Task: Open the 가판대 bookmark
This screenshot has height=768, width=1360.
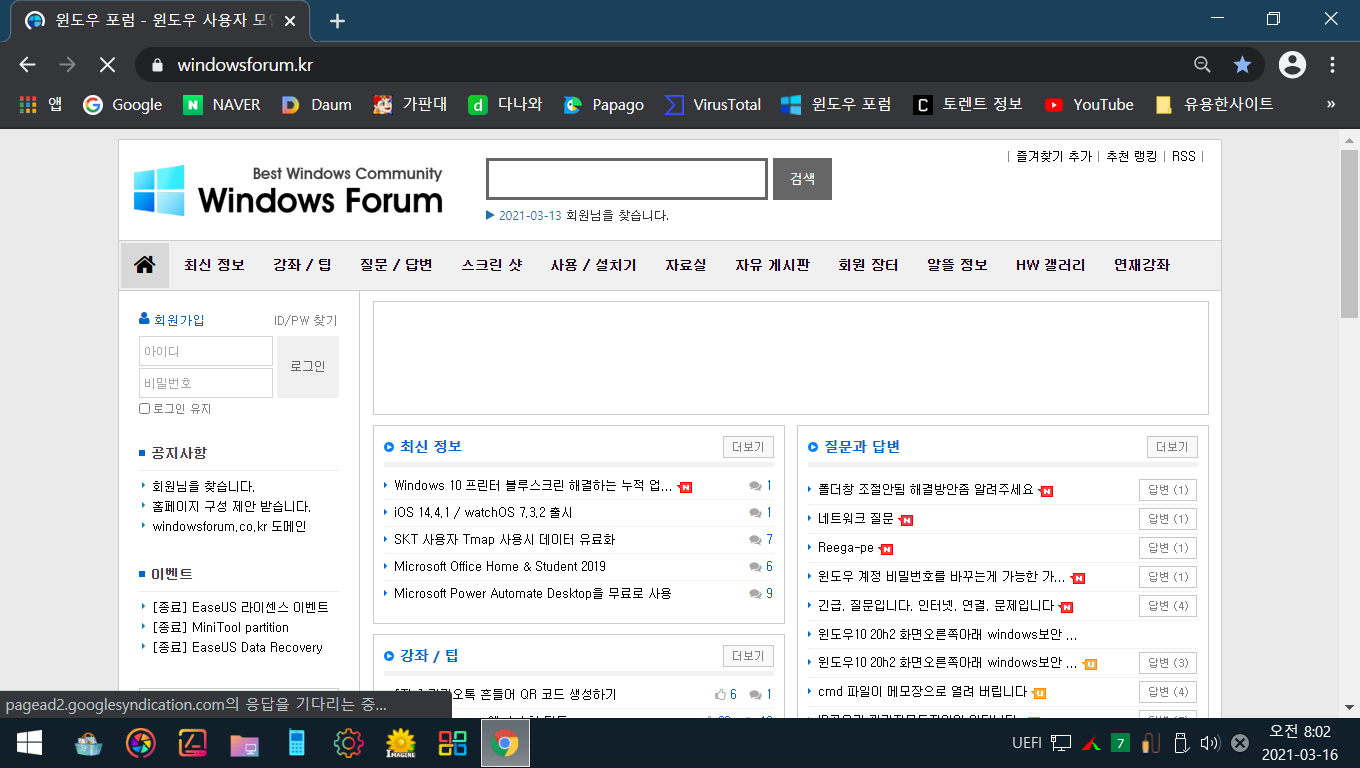Action: coord(410,104)
